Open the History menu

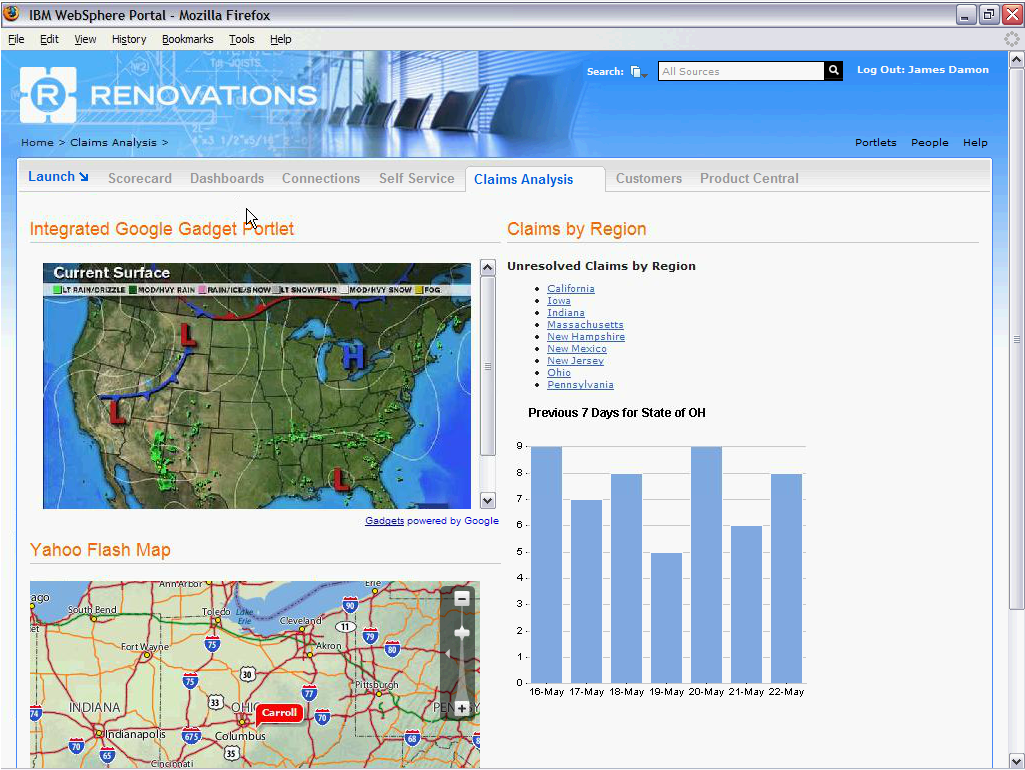[129, 39]
